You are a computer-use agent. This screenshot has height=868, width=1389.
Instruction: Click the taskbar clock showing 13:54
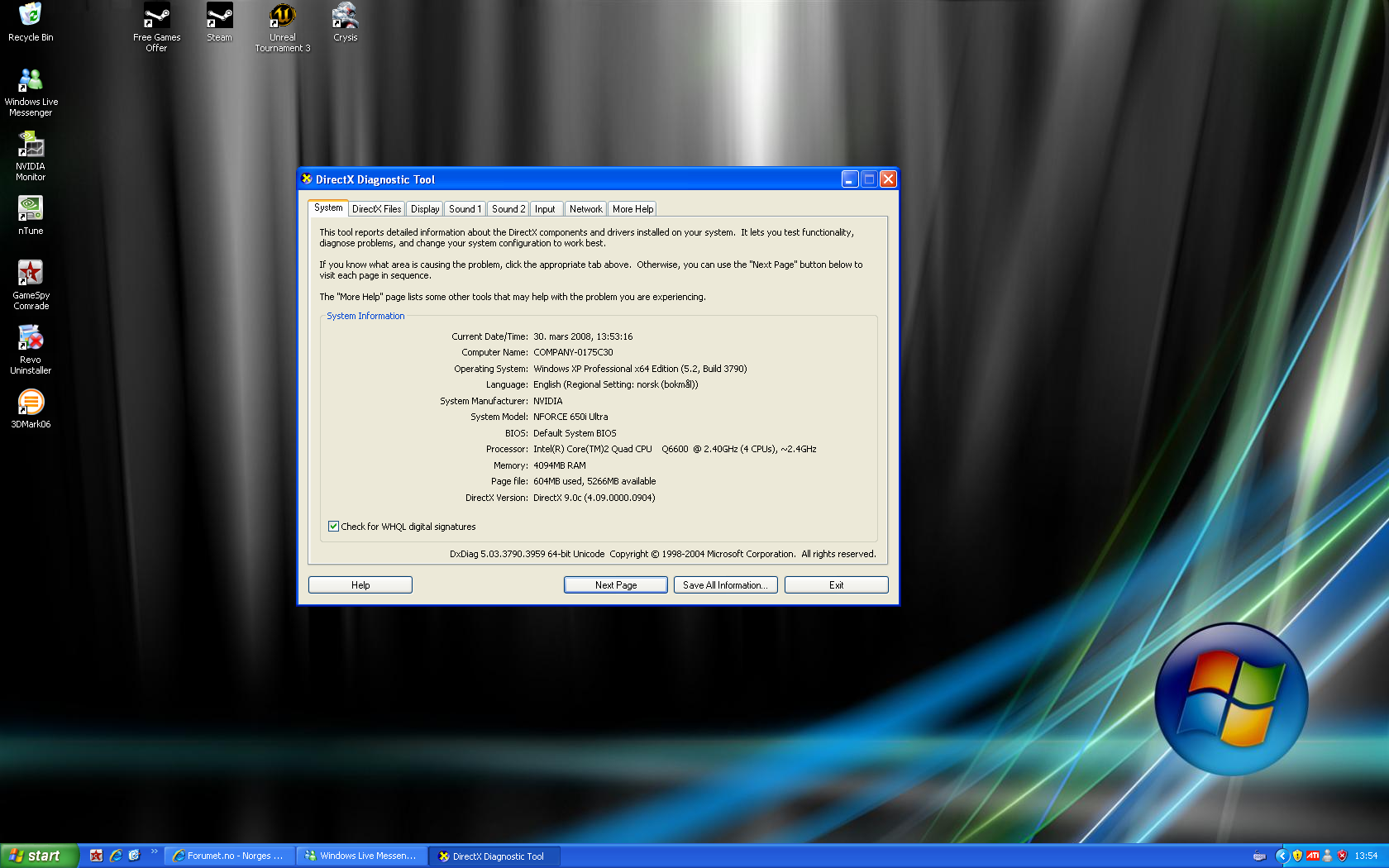tap(1366, 856)
